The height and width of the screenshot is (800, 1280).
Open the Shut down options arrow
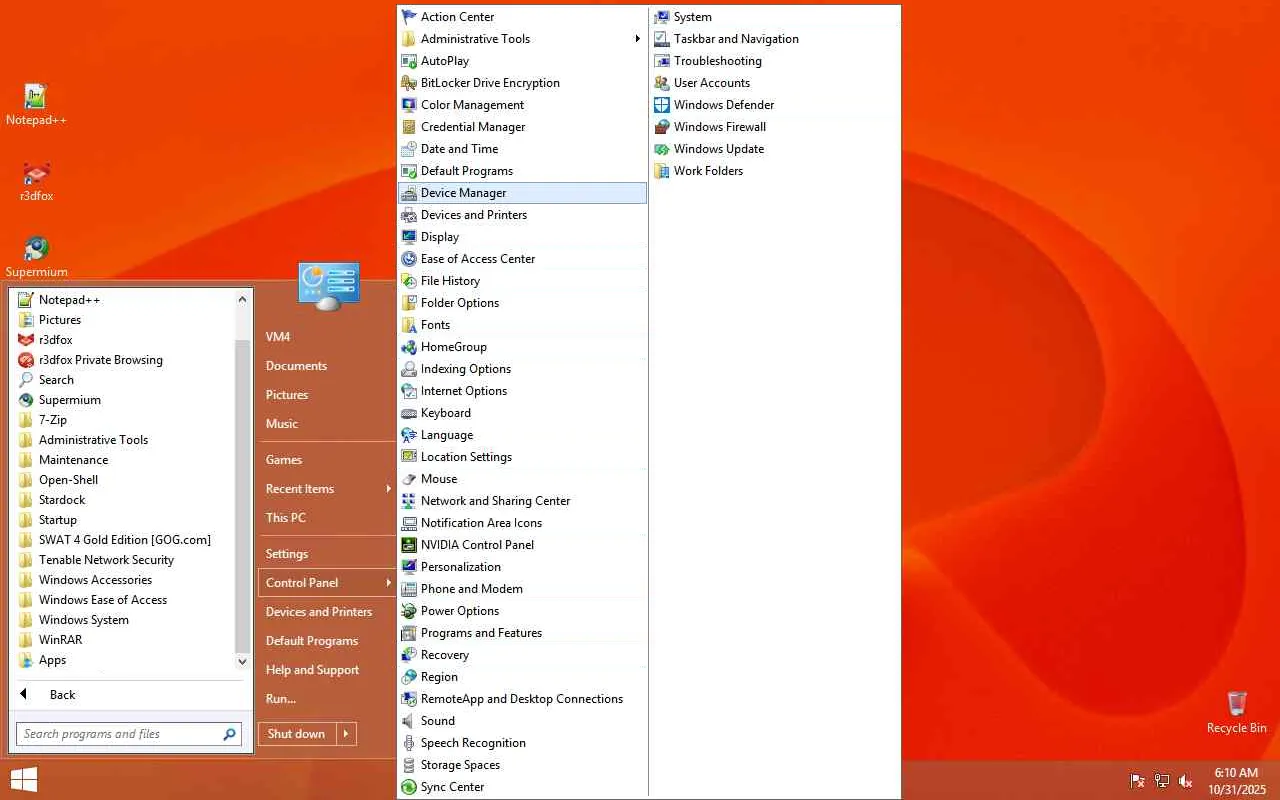click(x=346, y=734)
